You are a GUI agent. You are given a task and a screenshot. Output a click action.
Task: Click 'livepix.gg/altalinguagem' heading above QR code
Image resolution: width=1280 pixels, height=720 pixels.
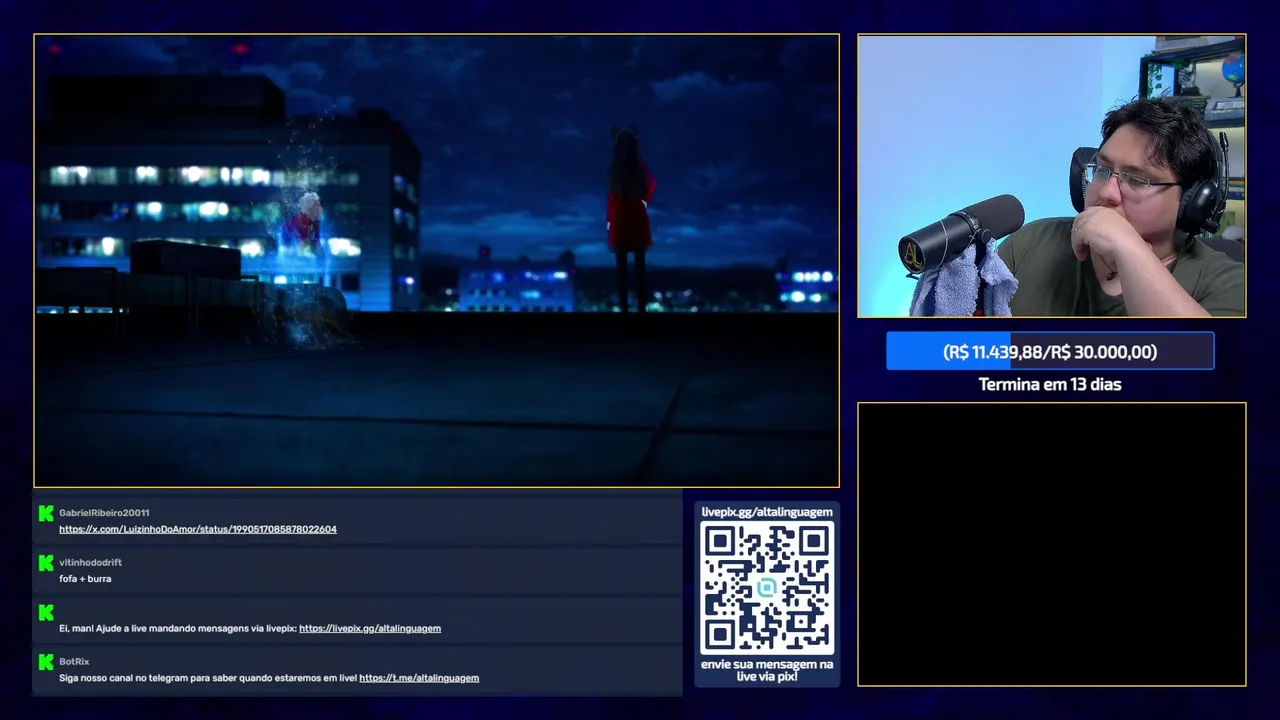click(x=767, y=512)
